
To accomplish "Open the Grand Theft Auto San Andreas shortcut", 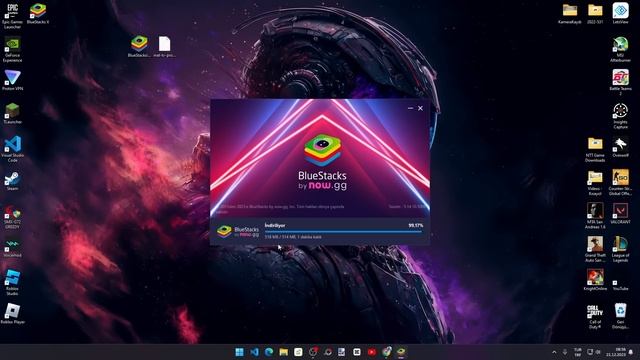I will pyautogui.click(x=595, y=249).
